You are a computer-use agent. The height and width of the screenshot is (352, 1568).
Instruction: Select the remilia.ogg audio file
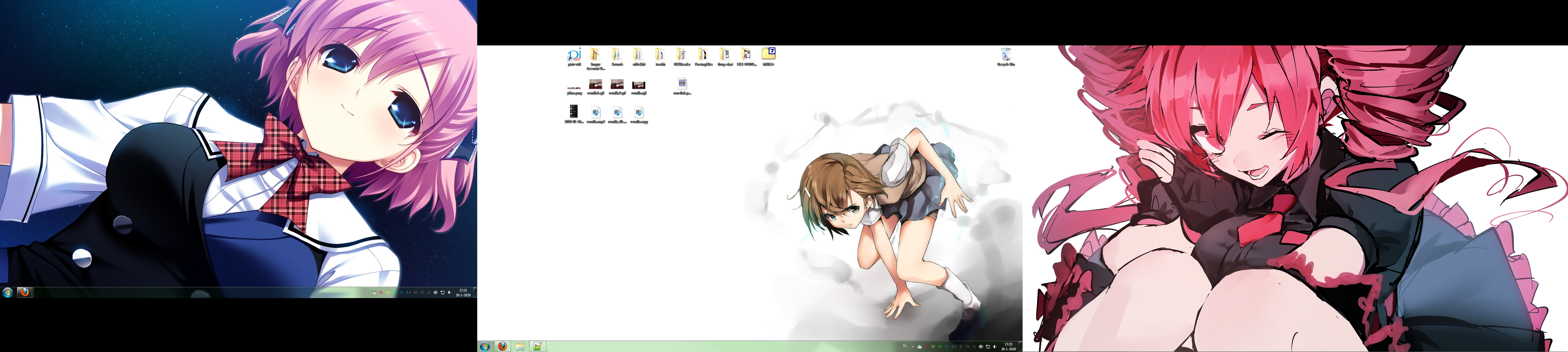pos(639,114)
